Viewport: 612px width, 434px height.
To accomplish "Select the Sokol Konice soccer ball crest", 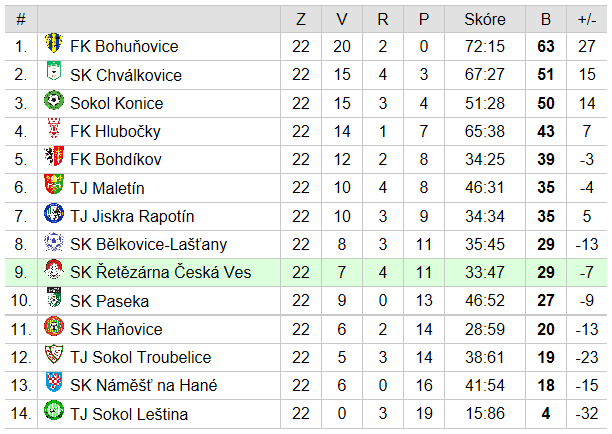I will click(x=54, y=100).
